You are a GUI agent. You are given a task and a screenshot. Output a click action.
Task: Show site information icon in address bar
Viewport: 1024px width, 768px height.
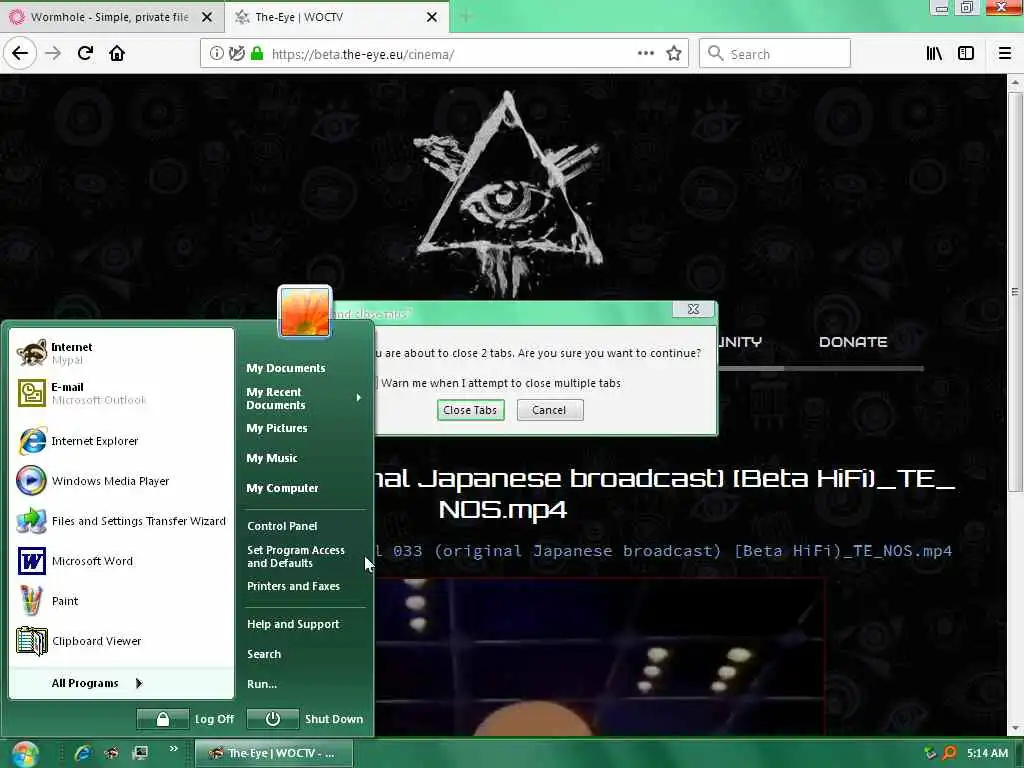(216, 54)
